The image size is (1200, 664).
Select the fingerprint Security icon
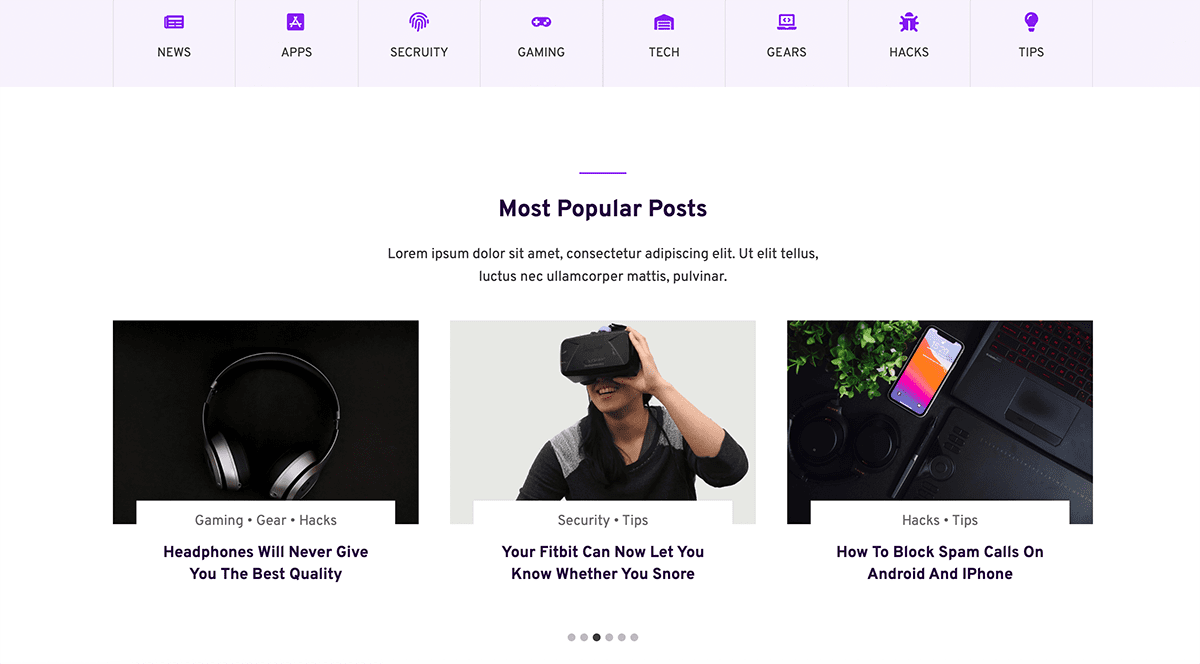click(x=419, y=22)
